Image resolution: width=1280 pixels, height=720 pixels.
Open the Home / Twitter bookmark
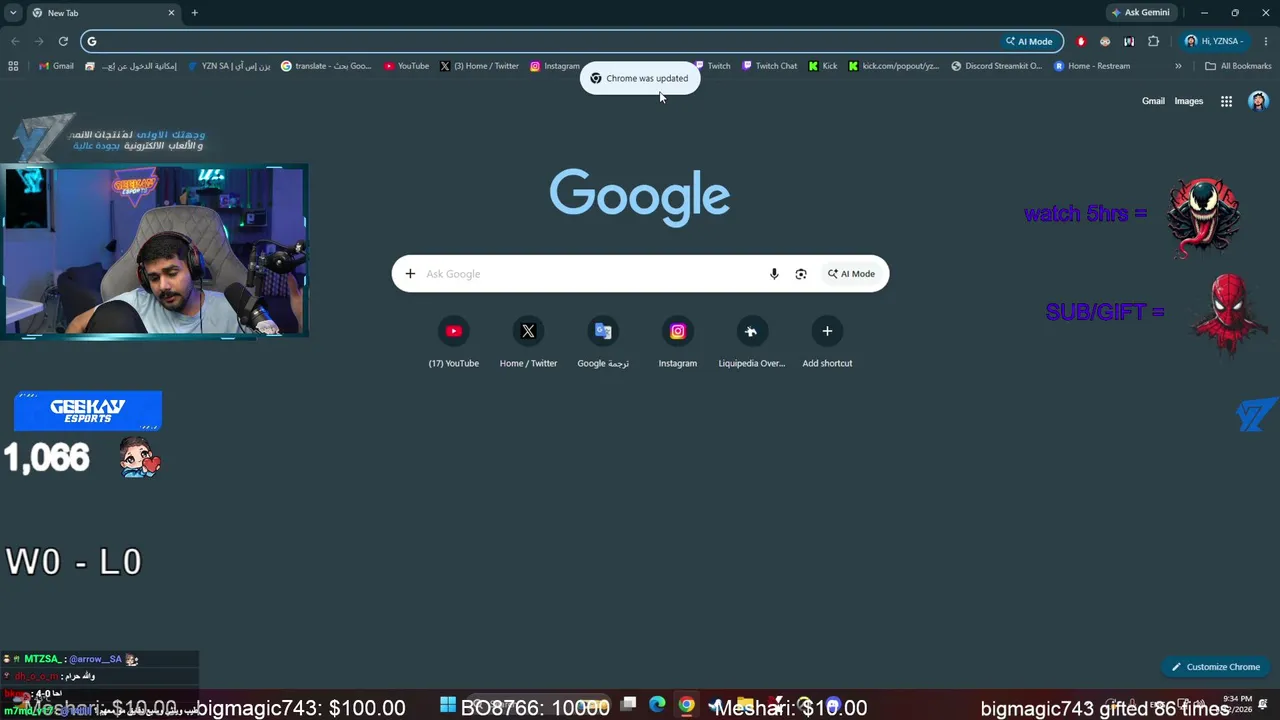(479, 66)
